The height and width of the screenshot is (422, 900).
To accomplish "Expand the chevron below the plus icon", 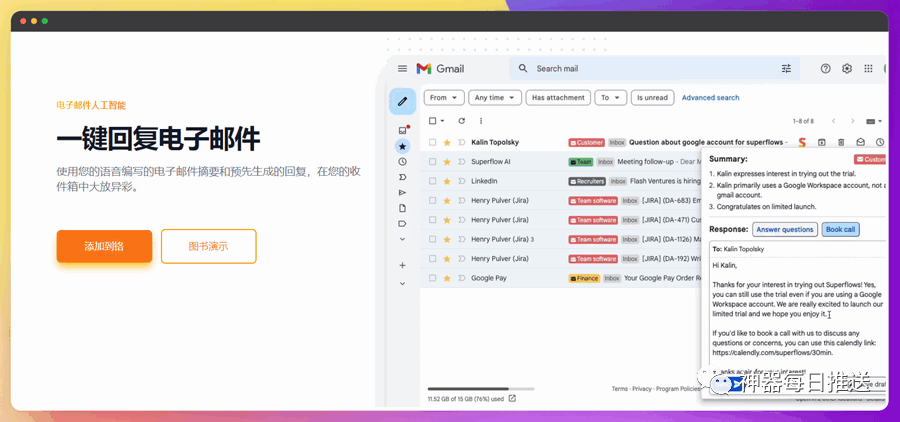I will click(x=402, y=283).
